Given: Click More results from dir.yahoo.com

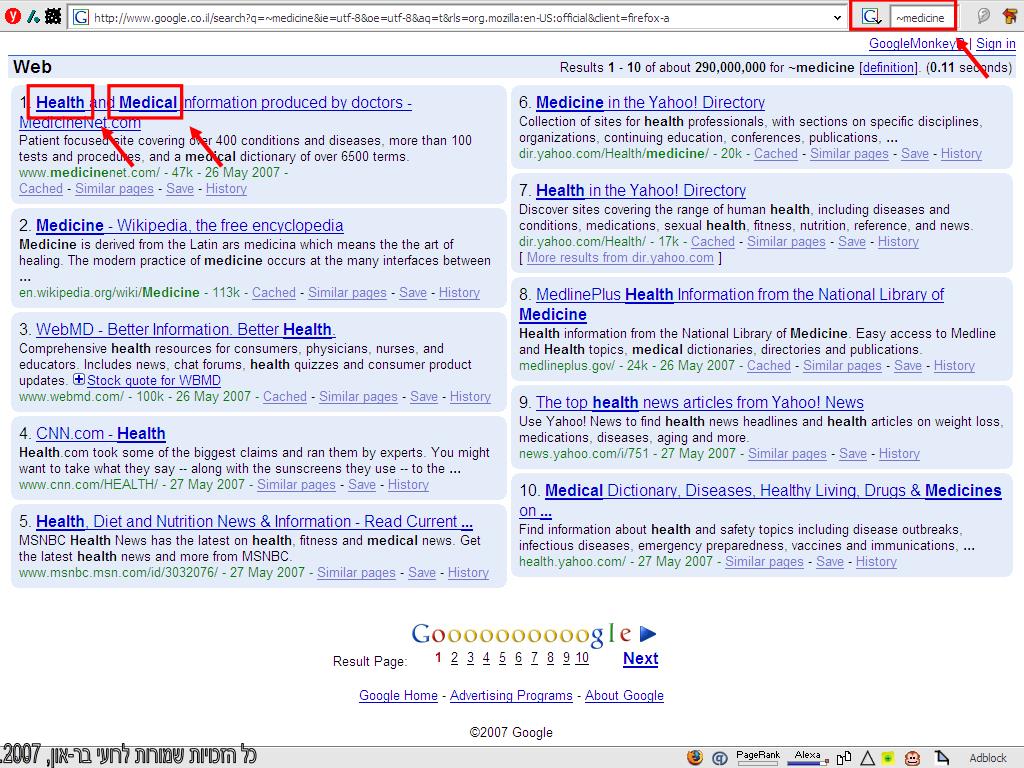Looking at the screenshot, I should coord(620,257).
